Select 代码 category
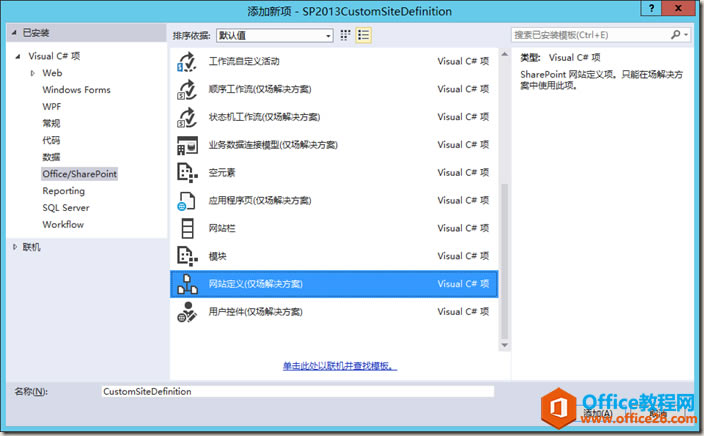This screenshot has width=704, height=436. (51, 141)
